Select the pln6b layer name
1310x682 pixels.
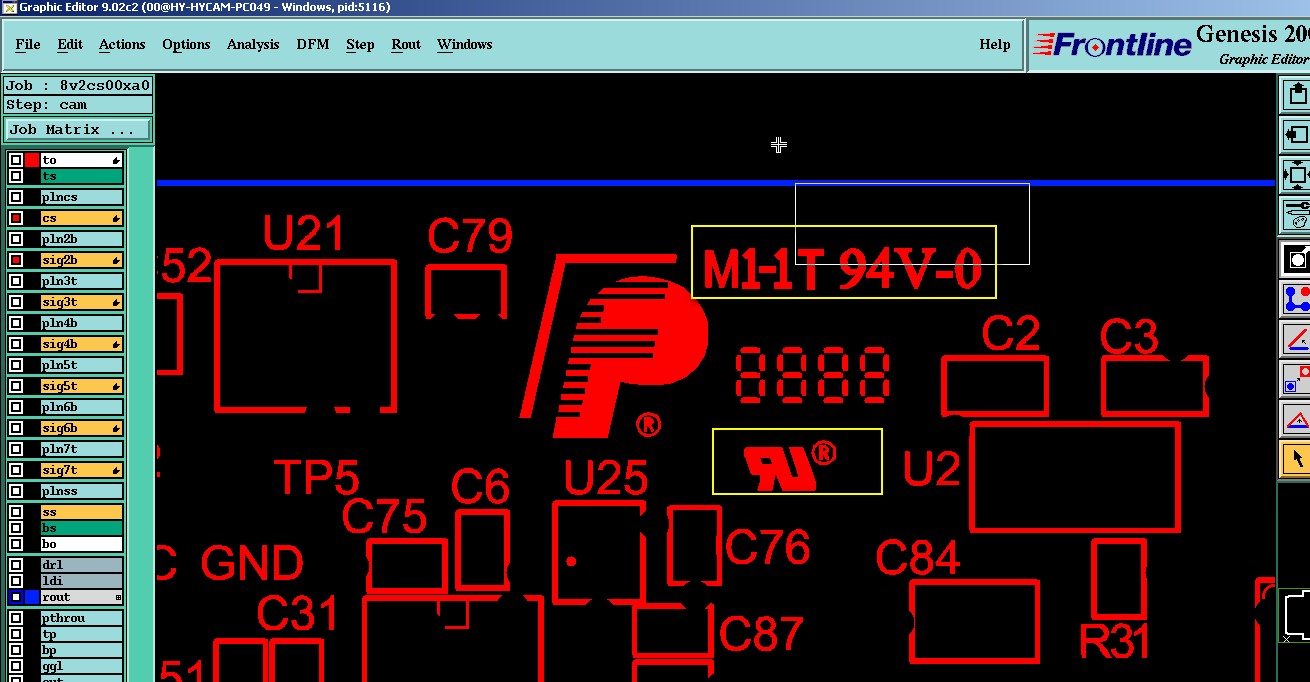81,407
